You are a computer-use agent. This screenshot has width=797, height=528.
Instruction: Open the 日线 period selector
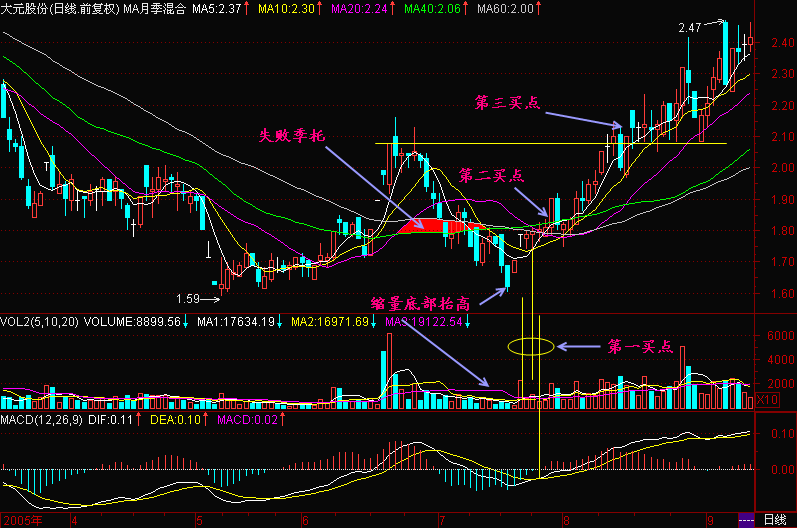(x=774, y=520)
